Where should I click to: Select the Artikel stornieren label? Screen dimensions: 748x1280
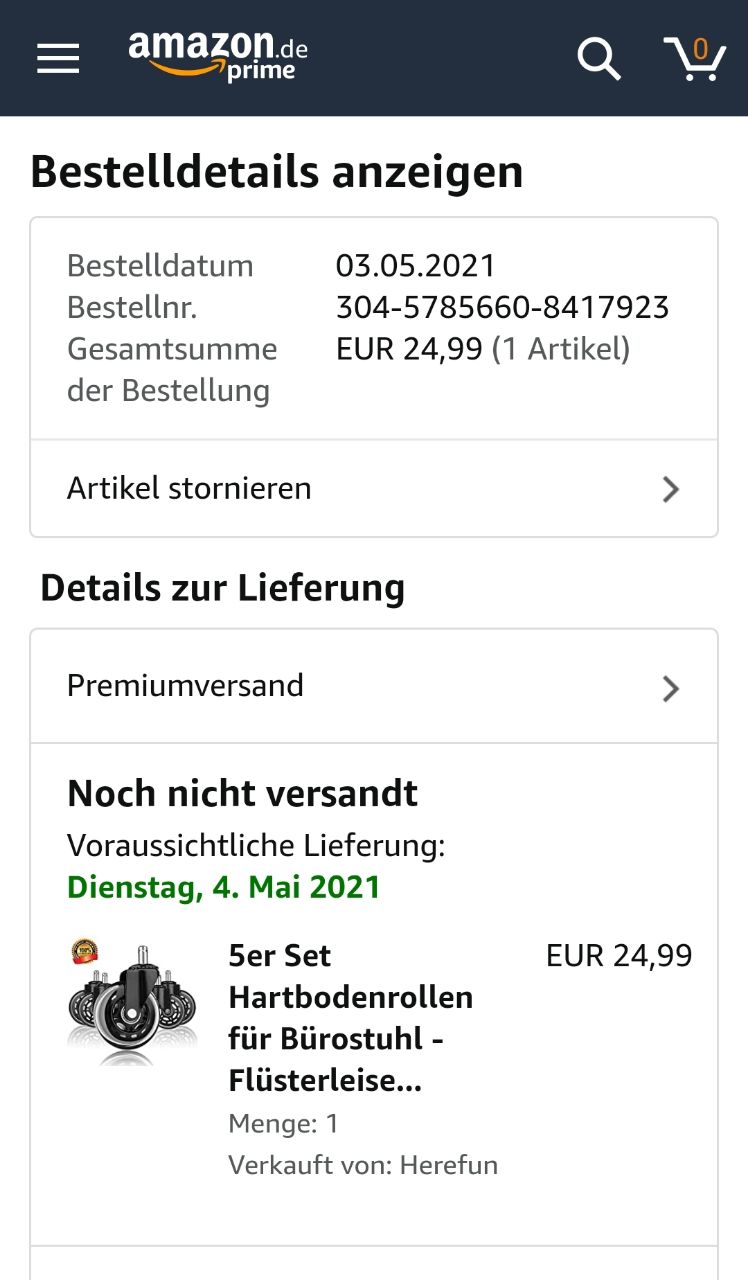189,489
